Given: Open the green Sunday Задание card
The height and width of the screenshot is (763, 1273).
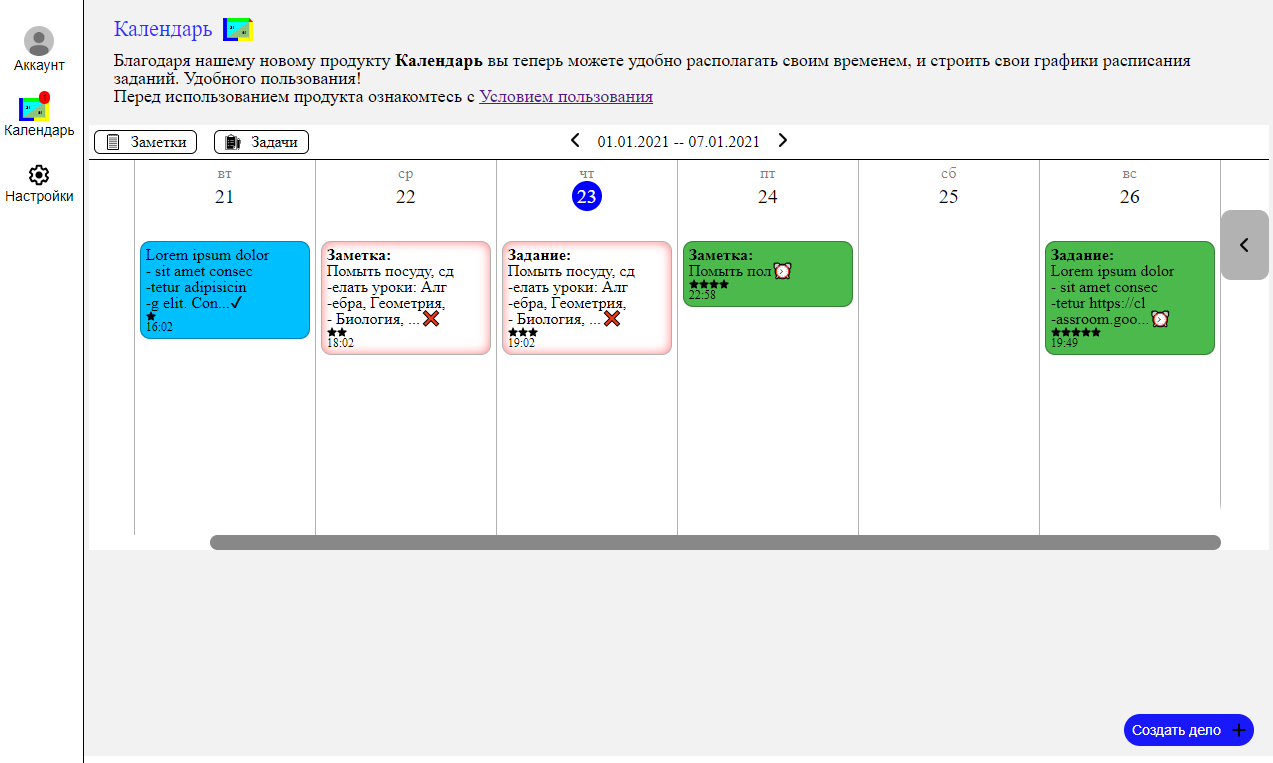Looking at the screenshot, I should pyautogui.click(x=1130, y=298).
